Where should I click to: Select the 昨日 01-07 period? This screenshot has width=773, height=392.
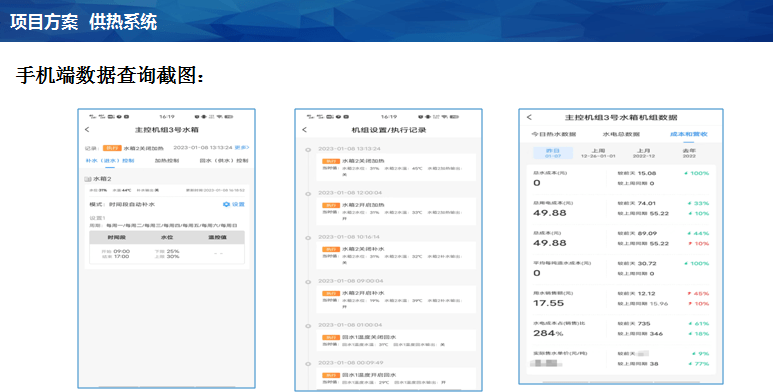click(x=553, y=153)
